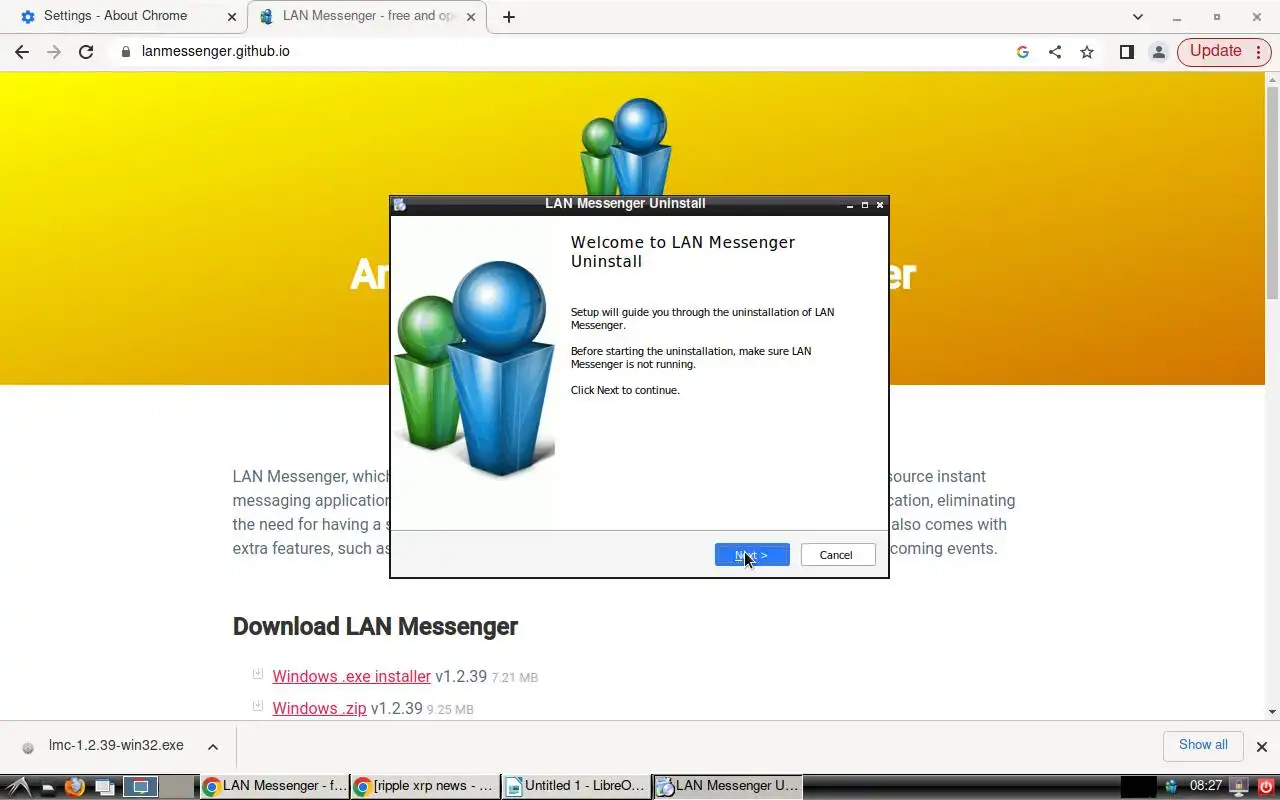Viewport: 1280px width, 800px height.
Task: Click the Chrome Update button
Action: point(1215,51)
